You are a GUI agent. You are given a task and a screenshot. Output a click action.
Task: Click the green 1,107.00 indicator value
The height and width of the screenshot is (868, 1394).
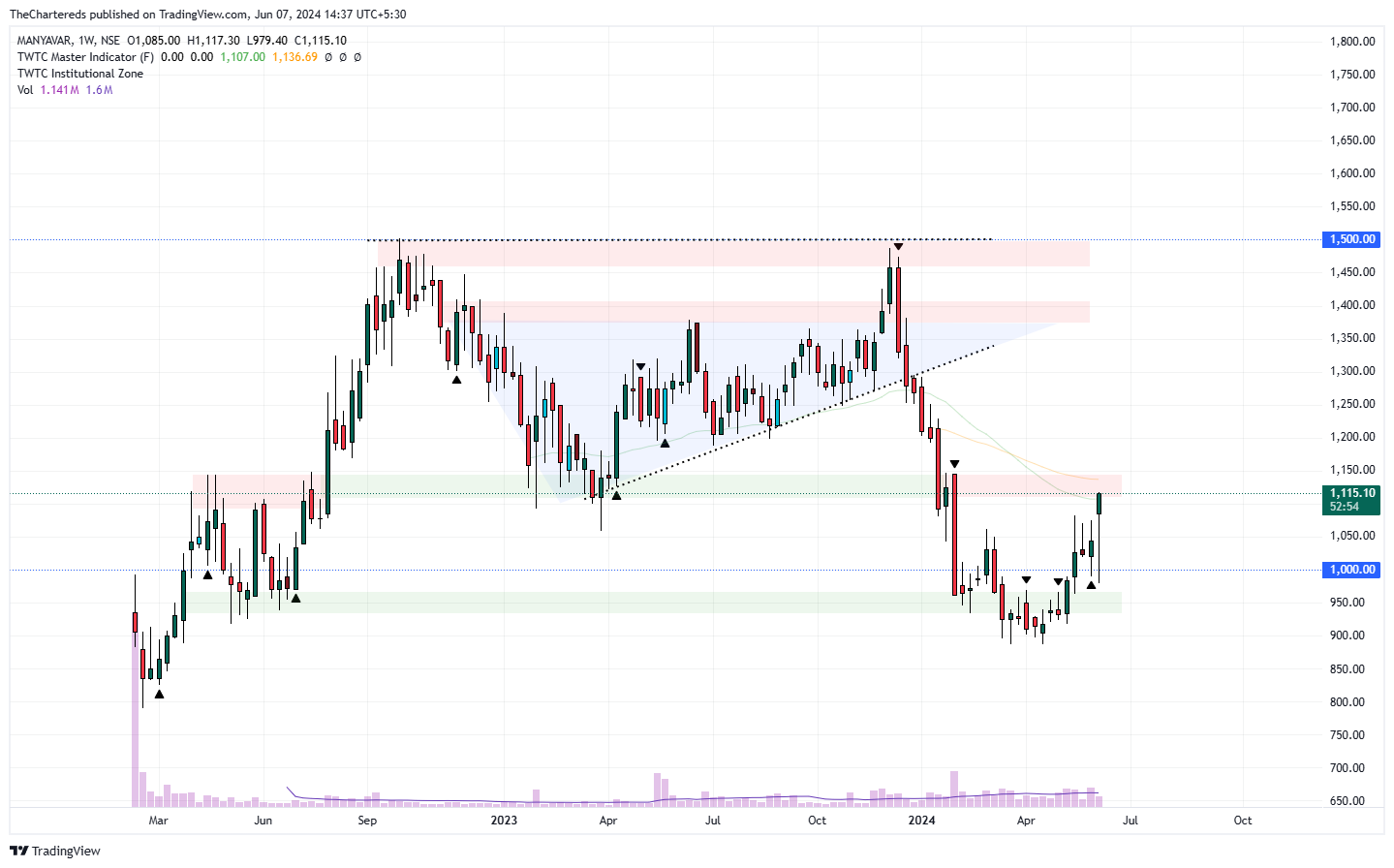click(x=242, y=57)
